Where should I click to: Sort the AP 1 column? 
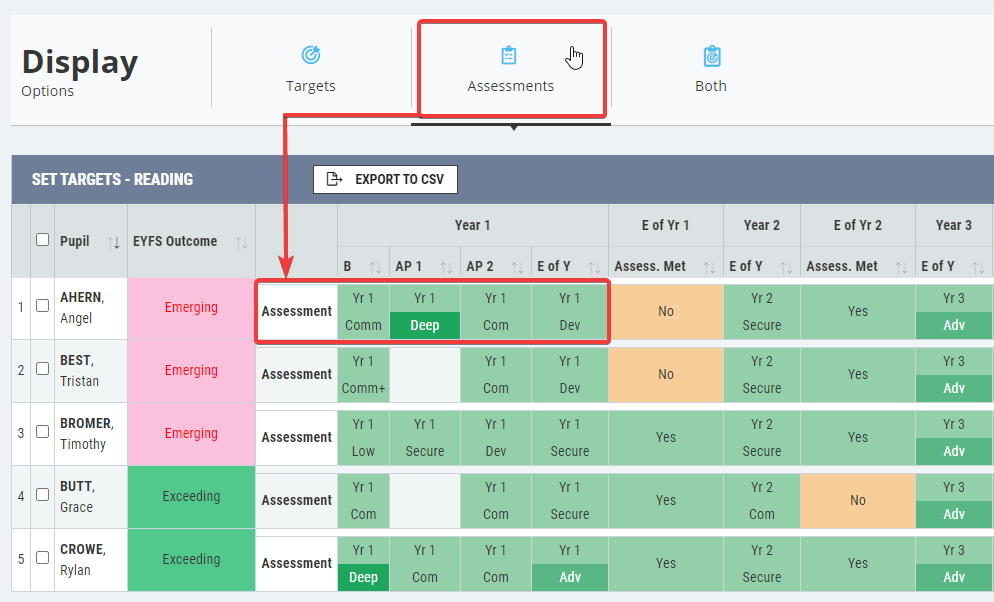pos(446,267)
